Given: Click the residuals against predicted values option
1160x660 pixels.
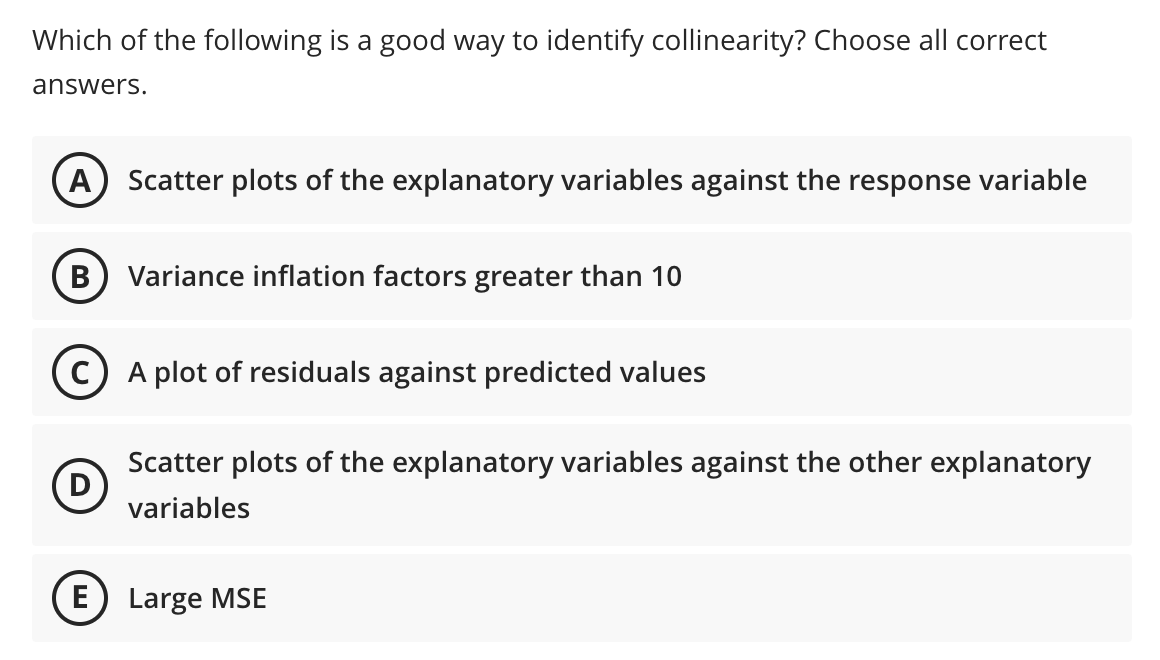Looking at the screenshot, I should [416, 373].
